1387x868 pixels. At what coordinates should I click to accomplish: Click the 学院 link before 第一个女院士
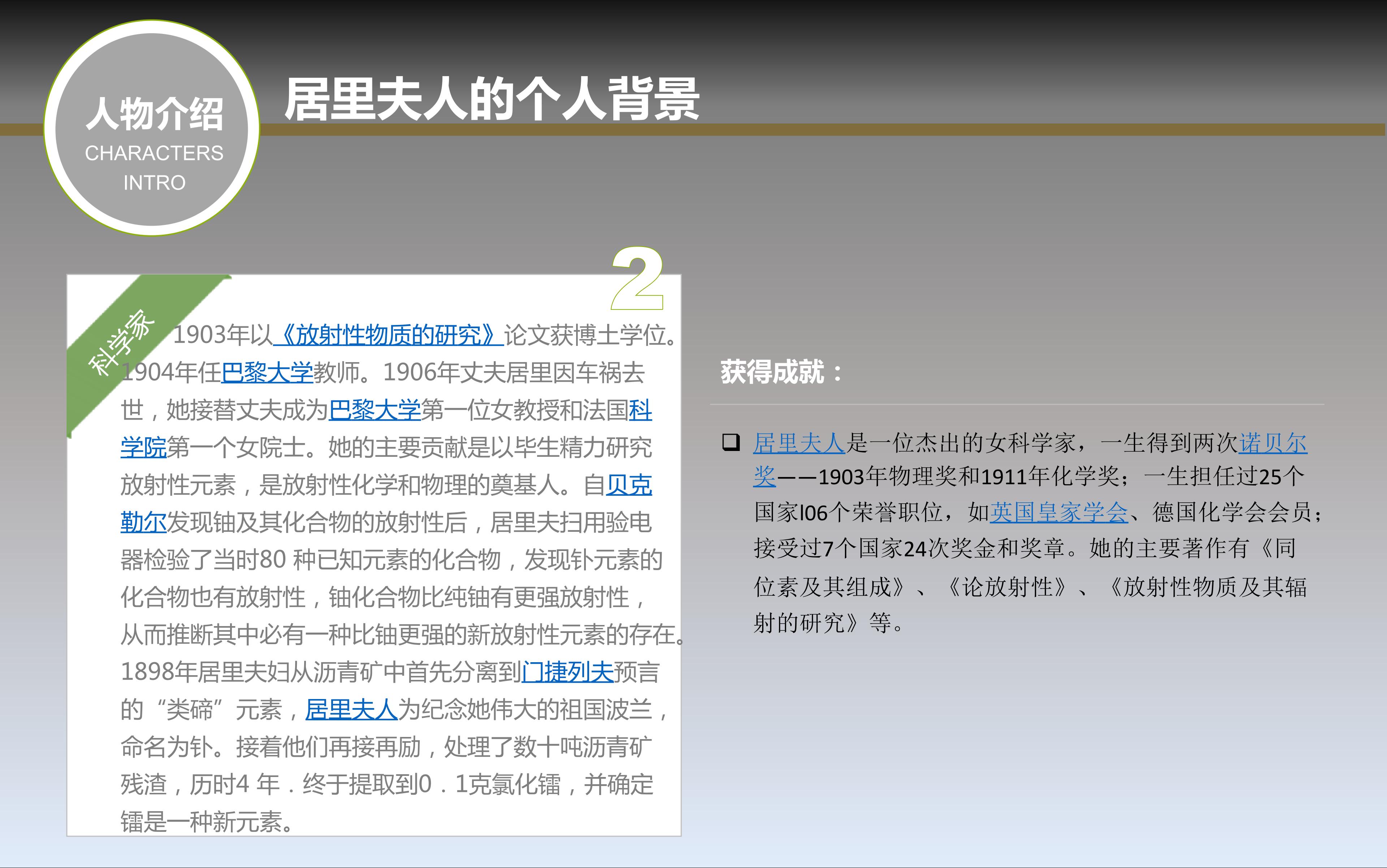tap(143, 447)
